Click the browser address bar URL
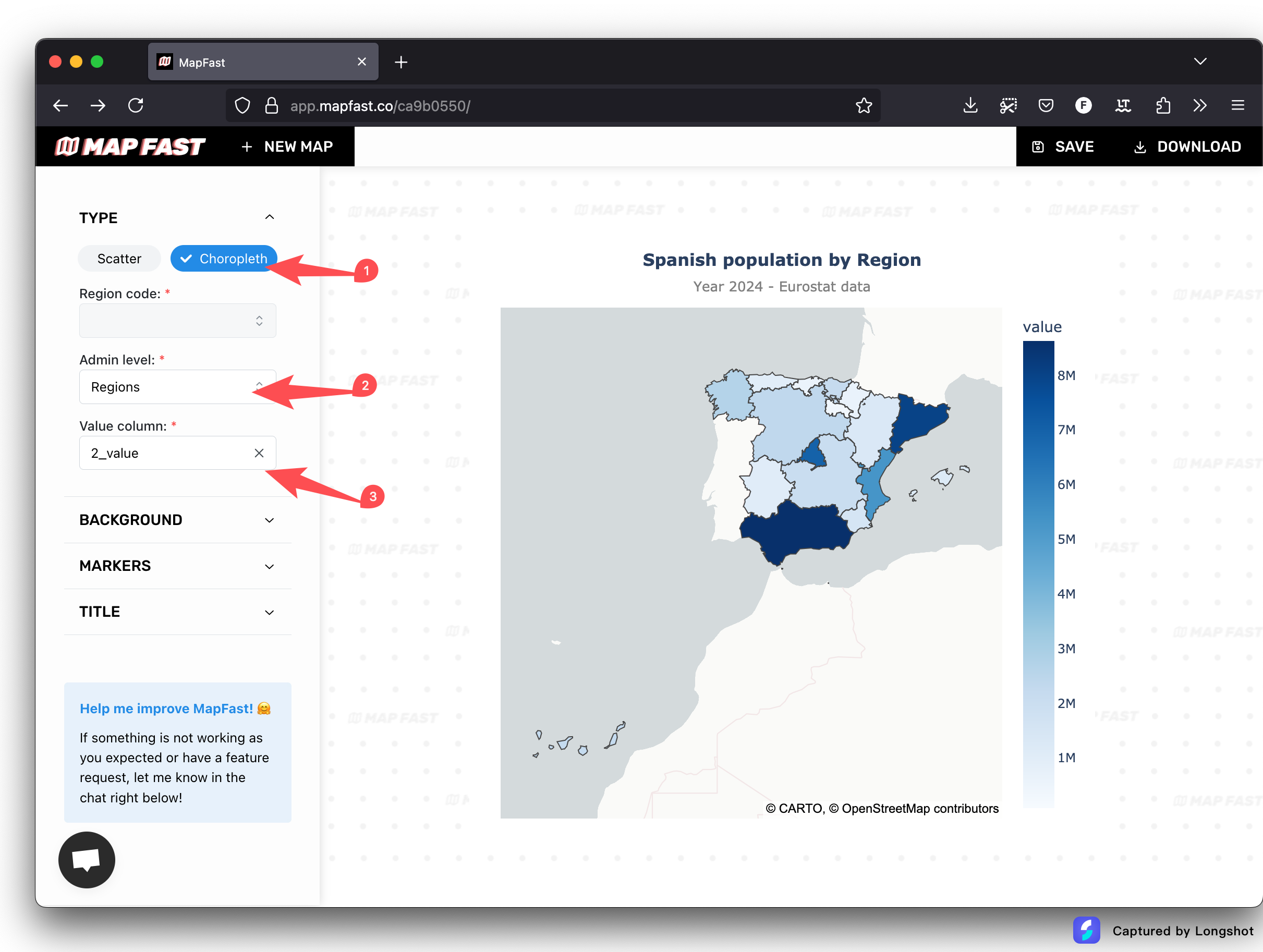This screenshot has width=1263, height=952. coord(380,106)
